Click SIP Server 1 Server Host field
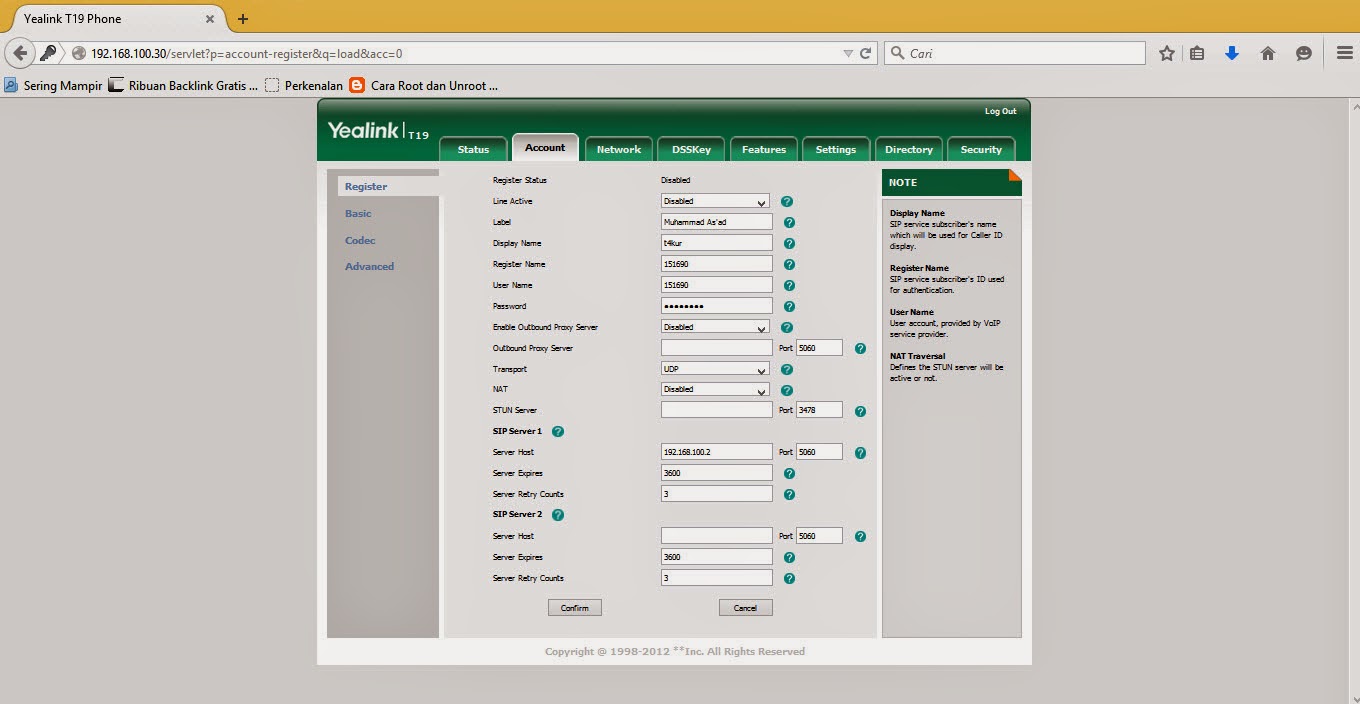Screen dimensions: 1360x704 (x=716, y=452)
